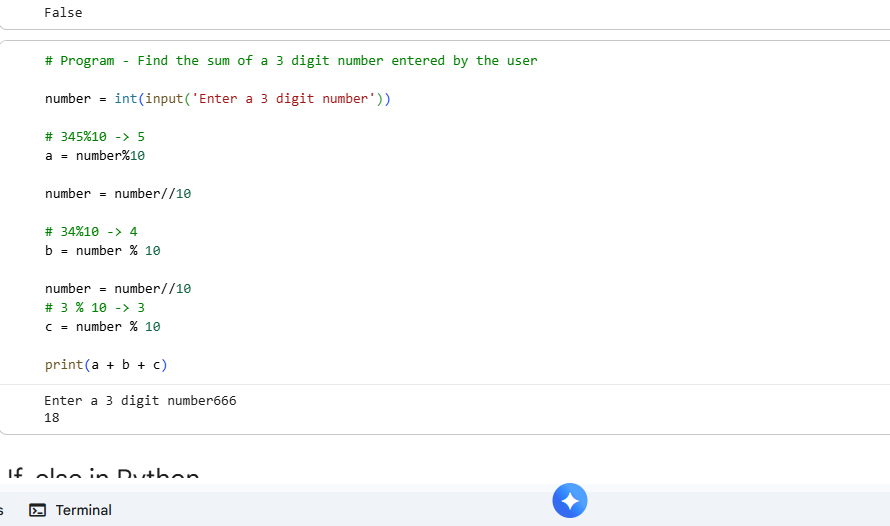The width and height of the screenshot is (890, 526).
Task: Click the print(a + b + c) statement
Action: coord(106,365)
